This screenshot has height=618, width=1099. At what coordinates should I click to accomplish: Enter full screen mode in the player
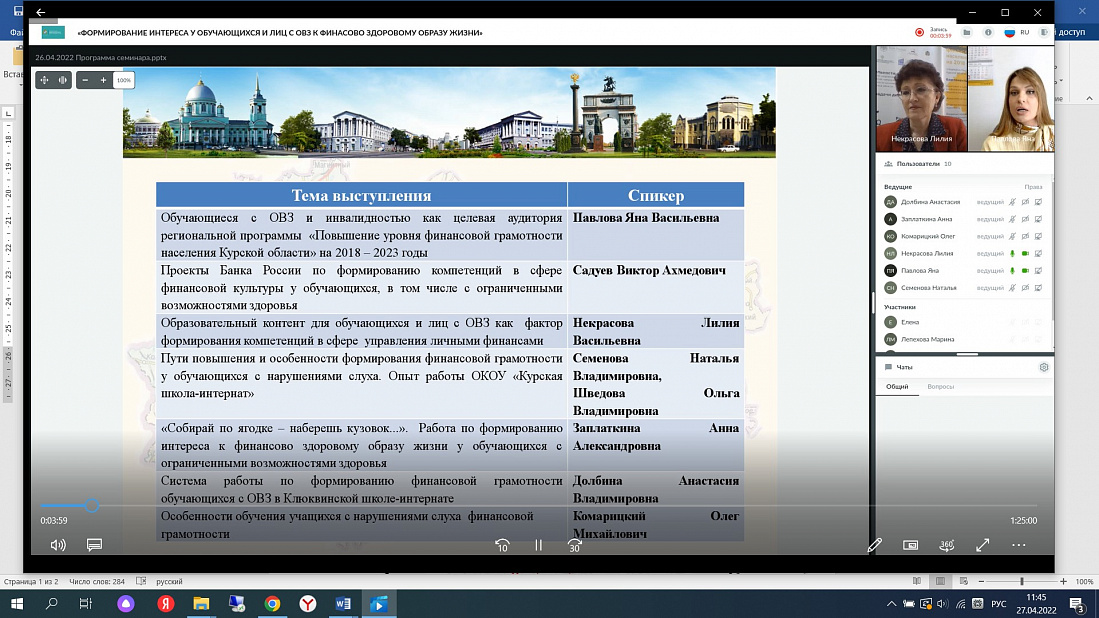point(983,544)
